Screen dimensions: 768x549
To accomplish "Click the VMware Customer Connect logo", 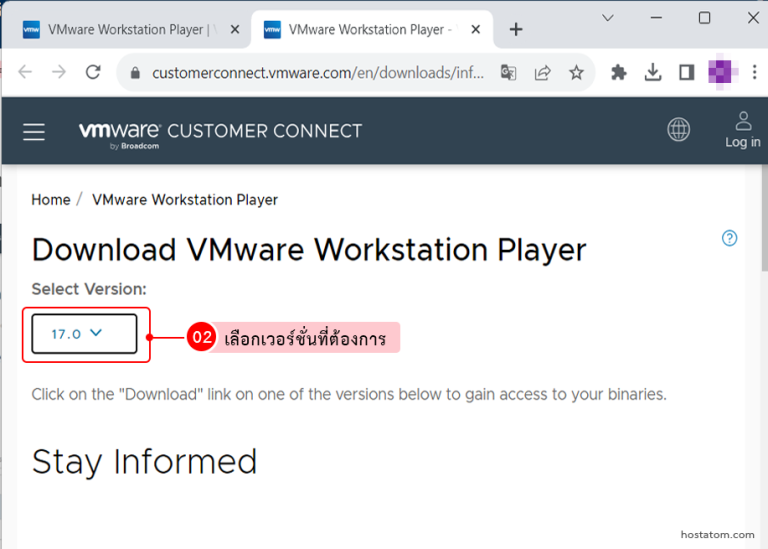I will pyautogui.click(x=220, y=134).
